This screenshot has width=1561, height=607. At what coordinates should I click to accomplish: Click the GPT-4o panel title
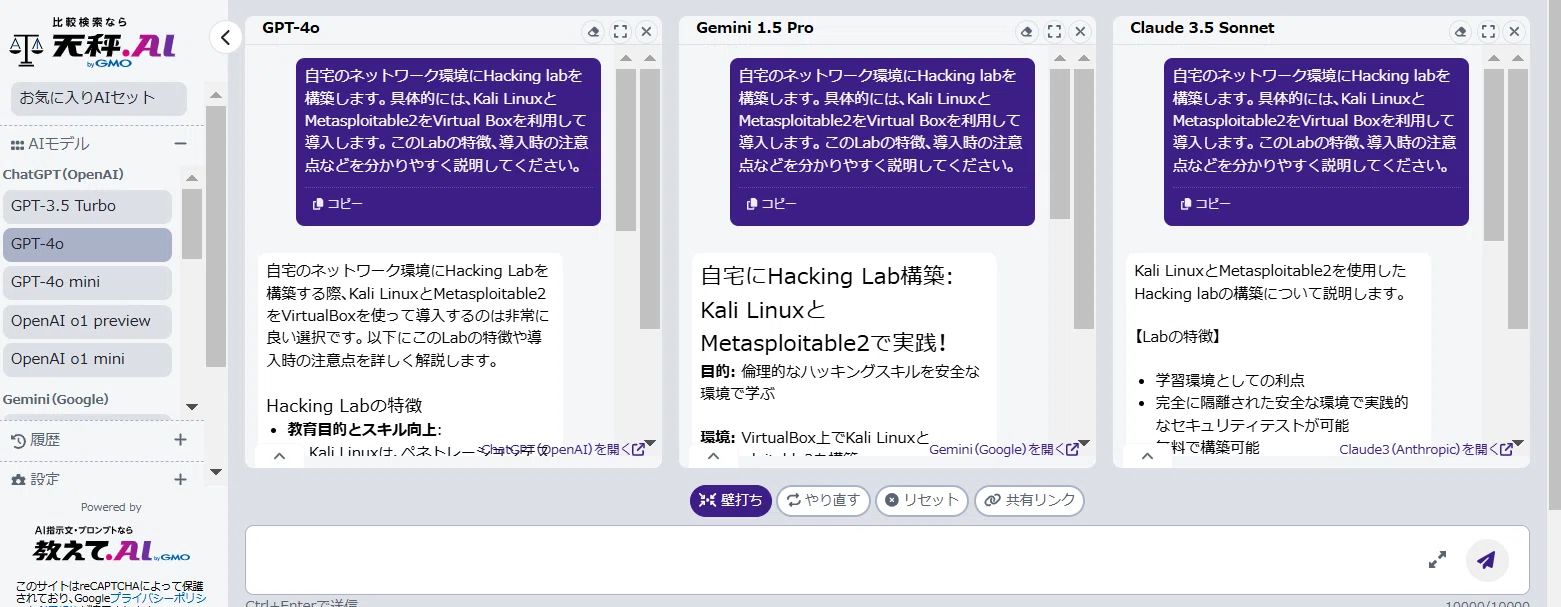click(x=291, y=28)
